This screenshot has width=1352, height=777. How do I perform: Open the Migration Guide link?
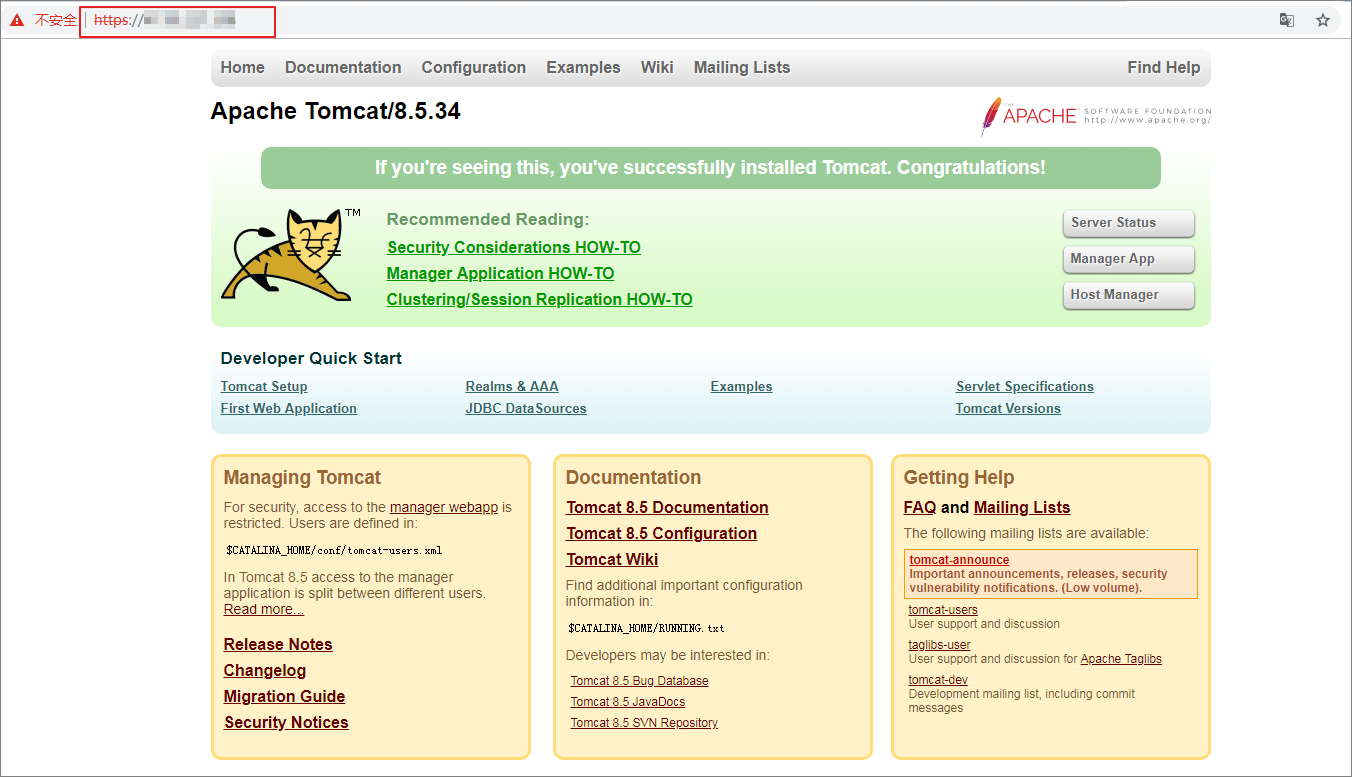[x=284, y=696]
